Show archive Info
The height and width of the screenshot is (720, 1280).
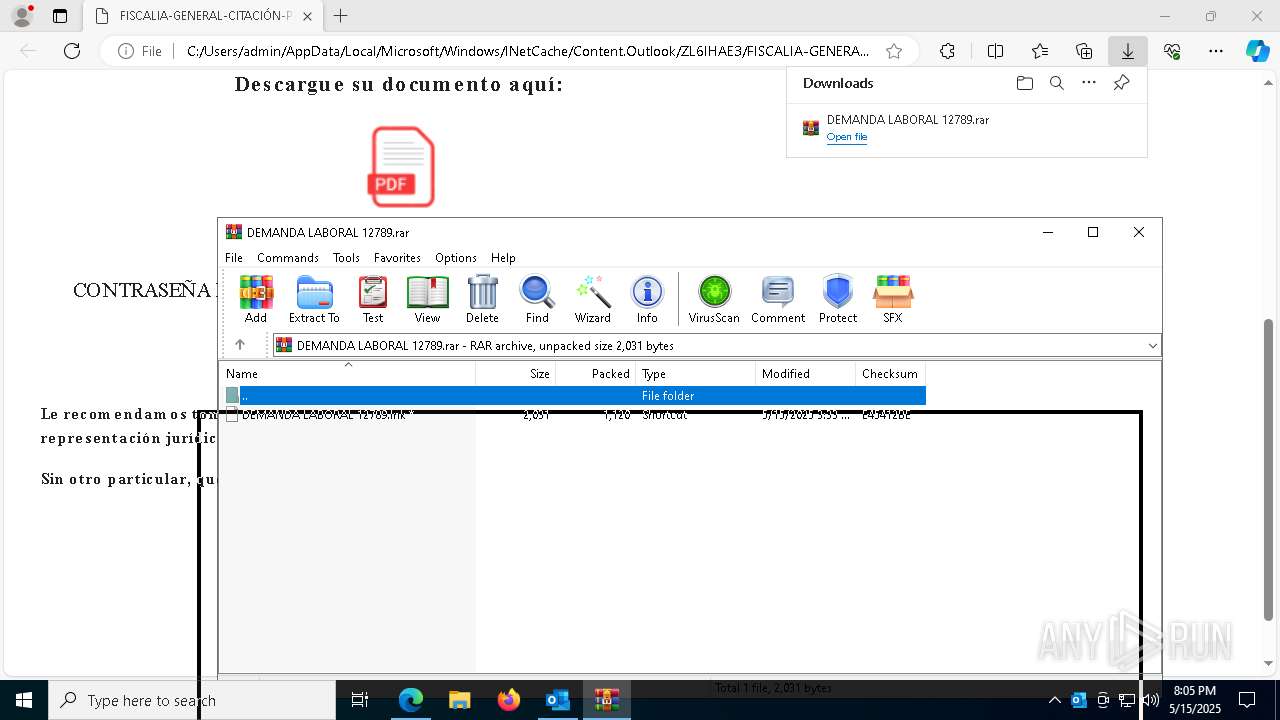click(647, 299)
